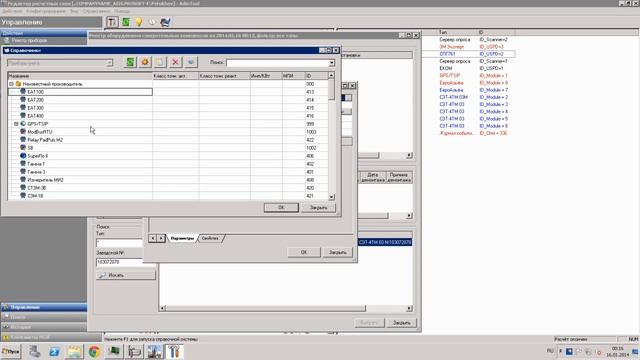Open Google Chrome from the taskbar
Screen dimensions: 640x360
coord(94,351)
